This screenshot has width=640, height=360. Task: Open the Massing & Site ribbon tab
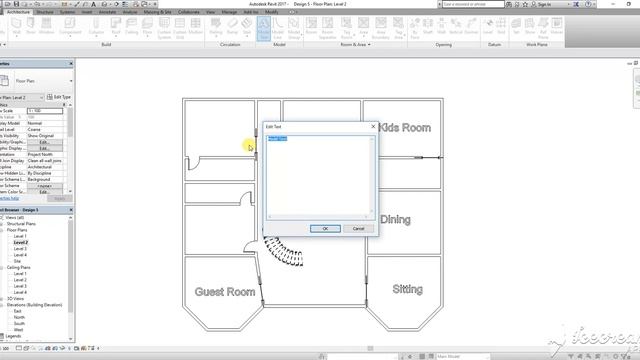click(x=157, y=12)
